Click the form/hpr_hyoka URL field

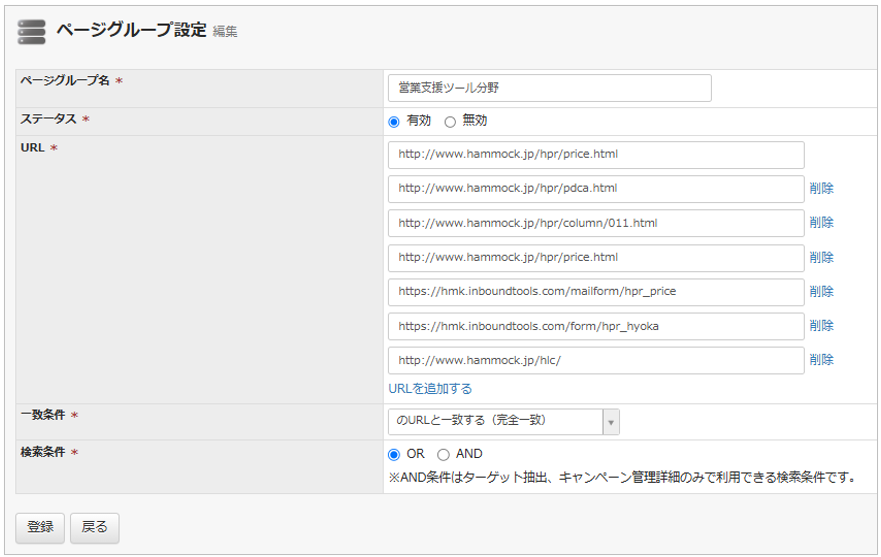596,326
